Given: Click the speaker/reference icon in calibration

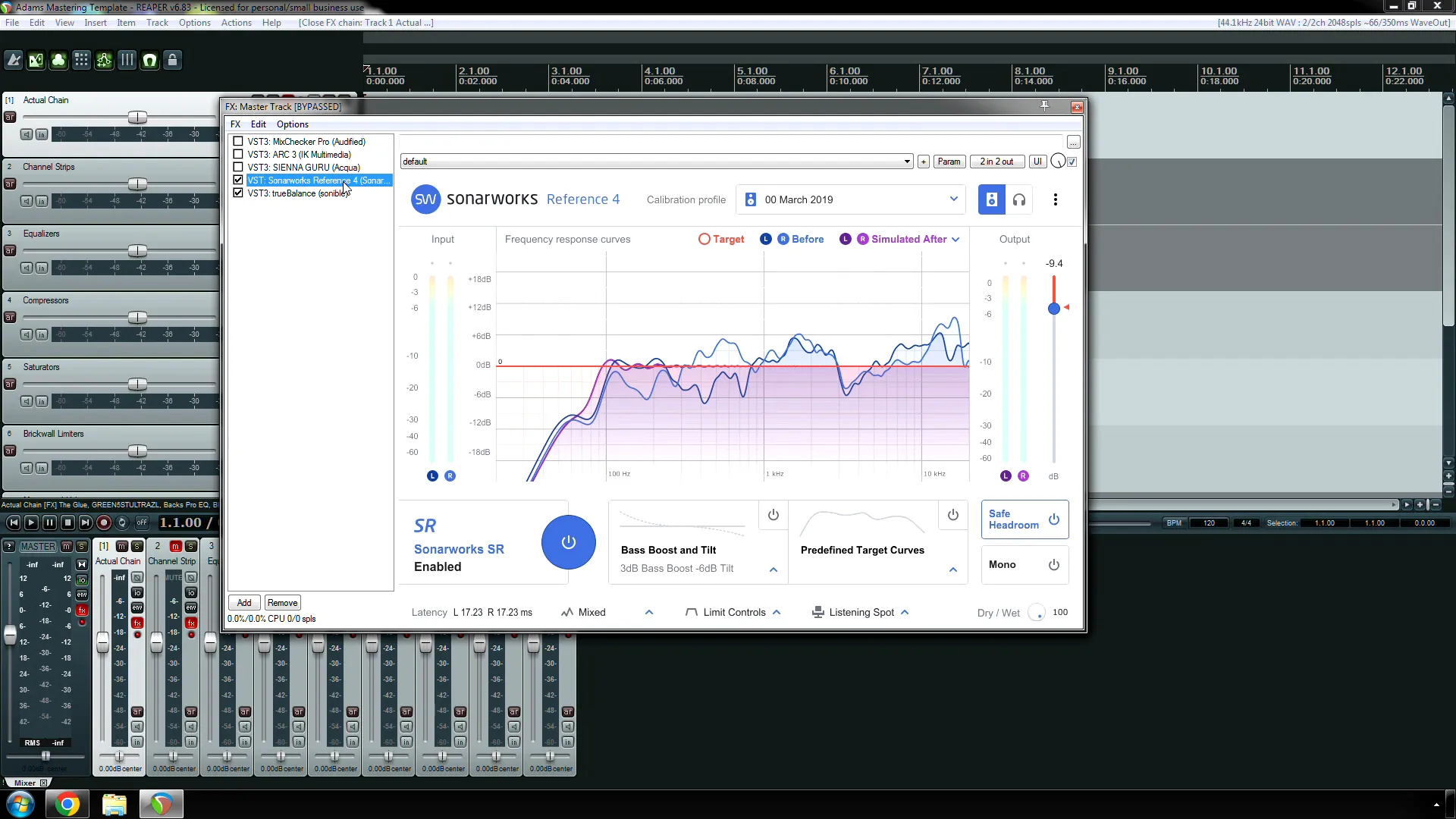Looking at the screenshot, I should coord(991,199).
